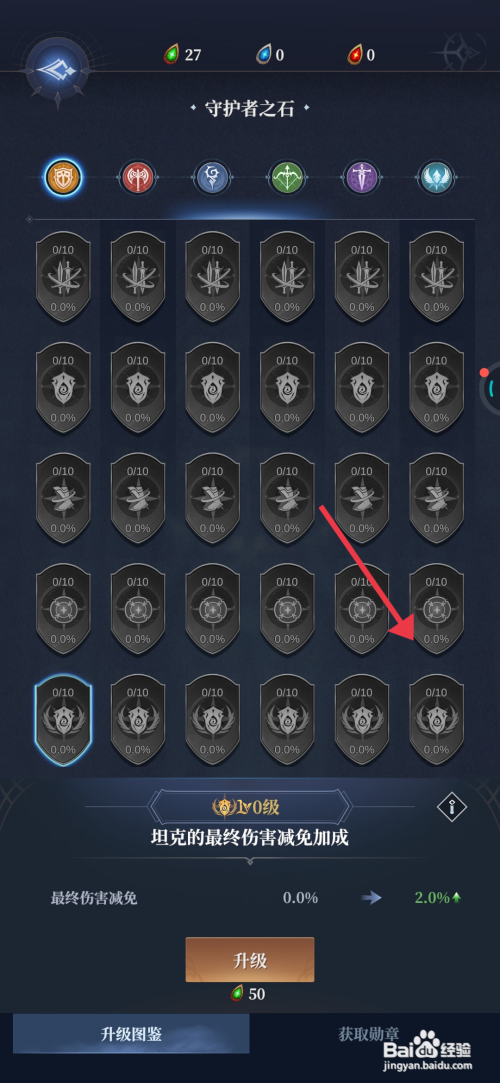
Task: Tap the red gem currency counter
Action: click(x=361, y=55)
